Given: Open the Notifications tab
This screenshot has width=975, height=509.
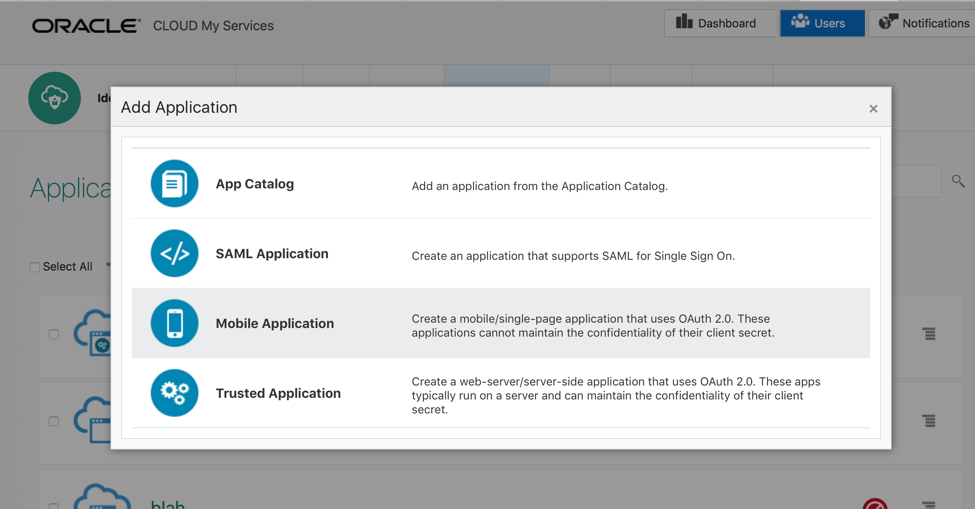Looking at the screenshot, I should pyautogui.click(x=923, y=23).
